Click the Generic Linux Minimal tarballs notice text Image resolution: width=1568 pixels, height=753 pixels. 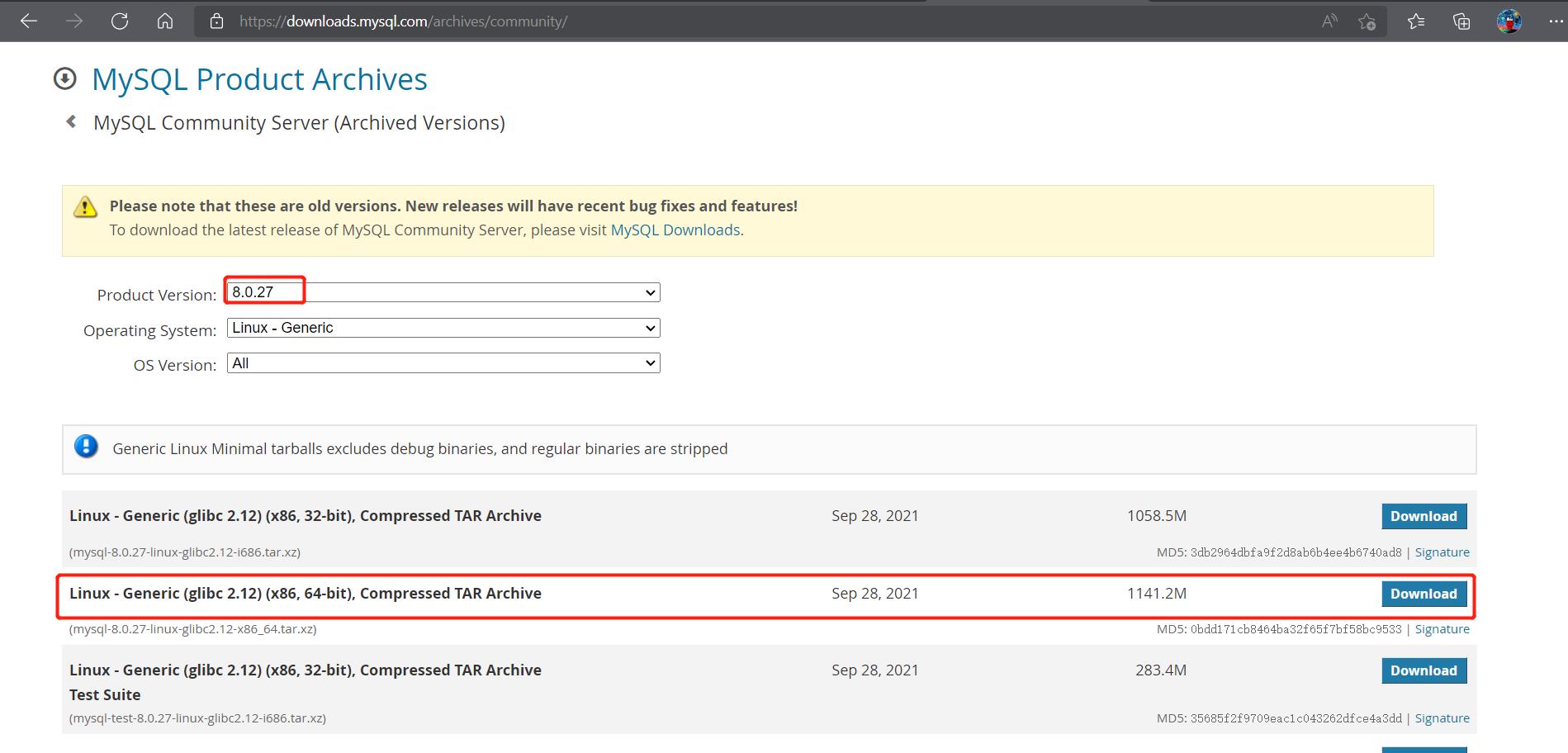point(419,449)
